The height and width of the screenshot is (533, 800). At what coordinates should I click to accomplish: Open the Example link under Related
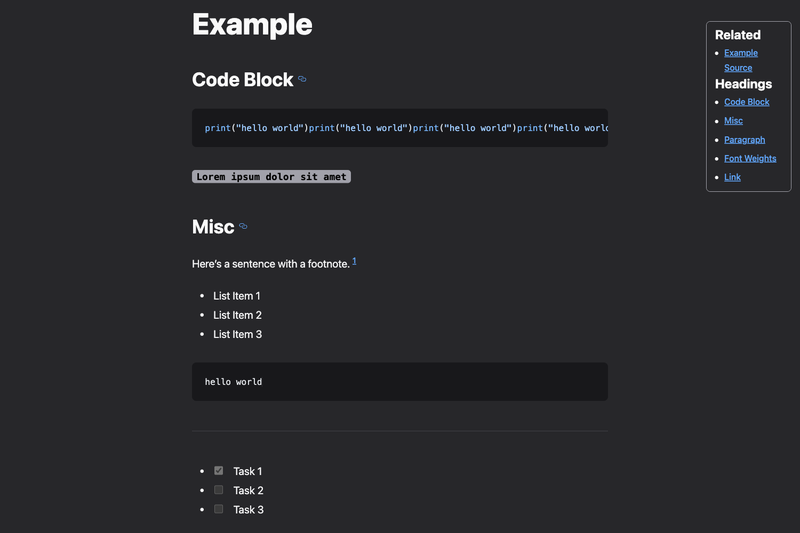pos(741,53)
